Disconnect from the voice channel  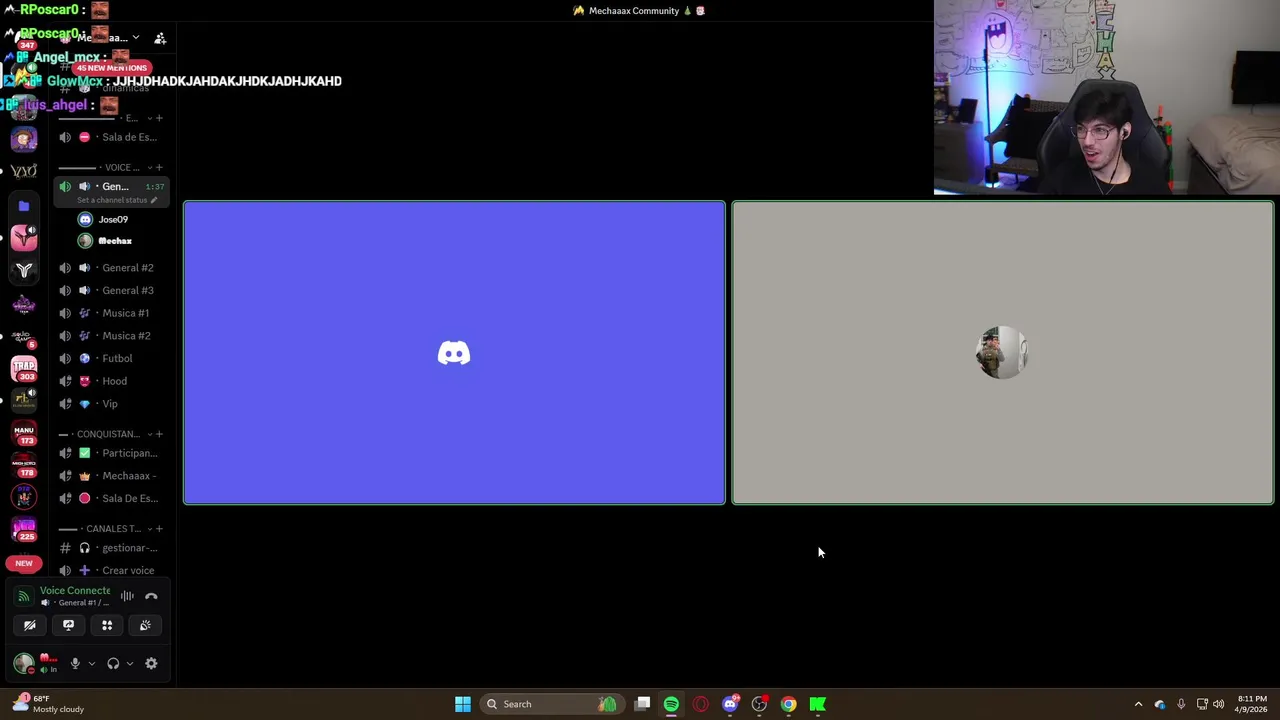point(151,596)
